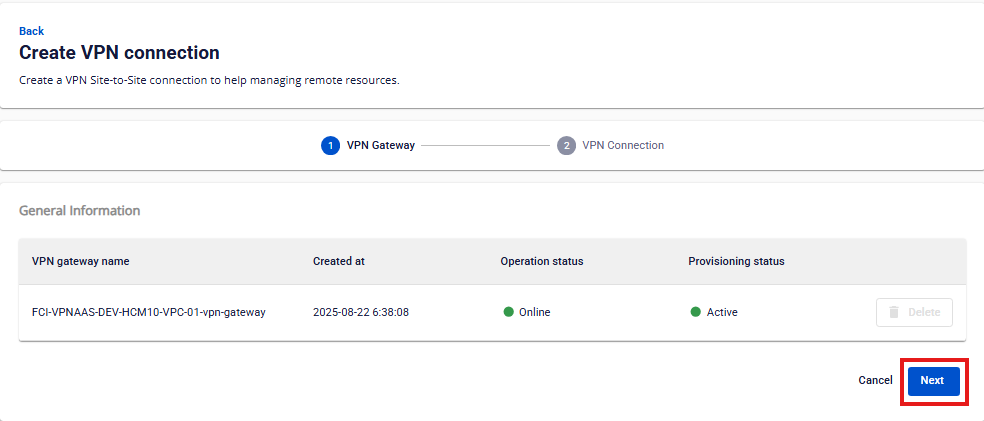Switch to the VPN Connection step
The width and height of the screenshot is (984, 421).
coord(623,145)
